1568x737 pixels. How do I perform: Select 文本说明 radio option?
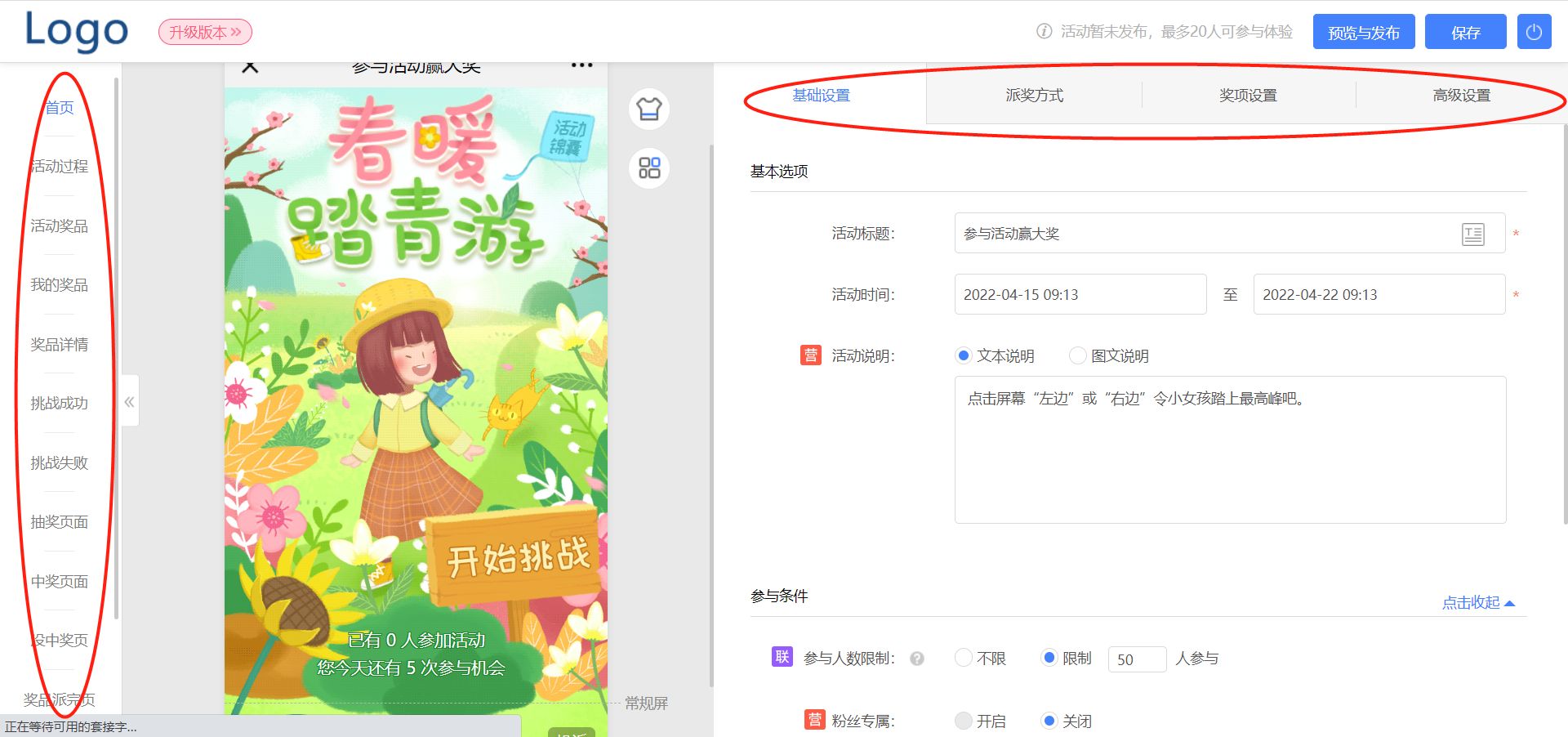(995, 356)
